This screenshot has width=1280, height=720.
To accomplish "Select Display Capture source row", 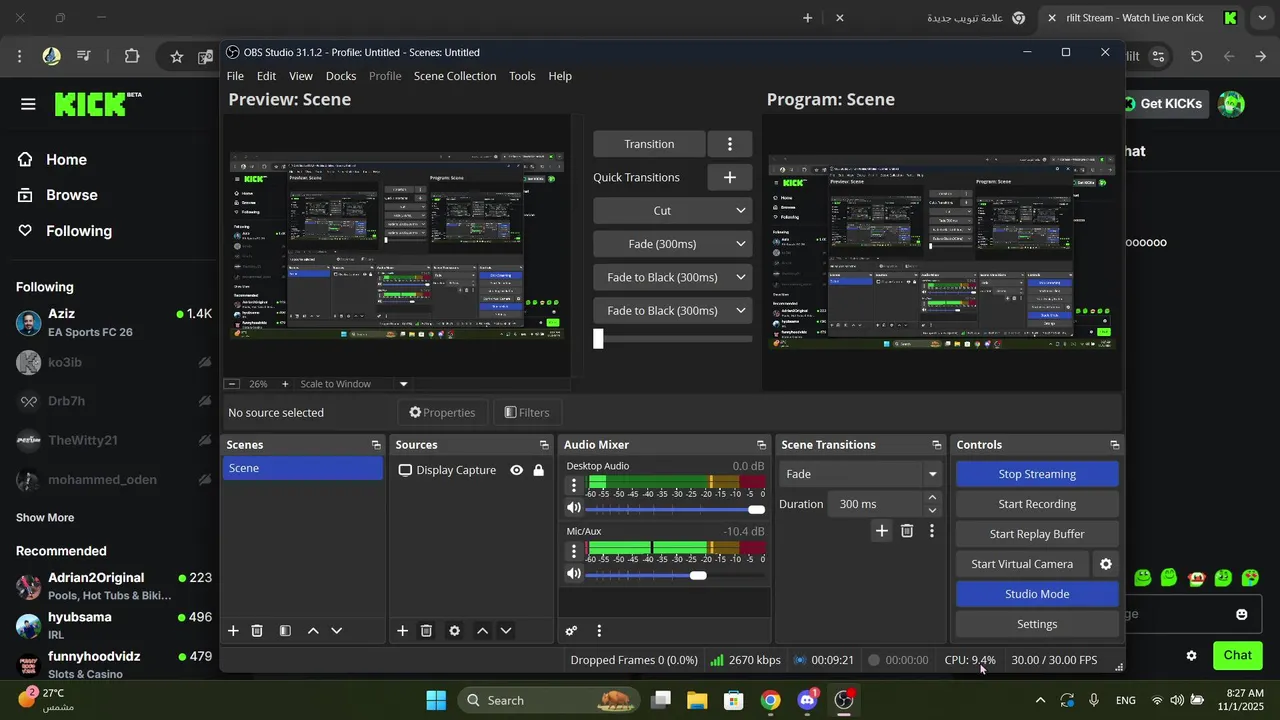I will click(x=471, y=470).
